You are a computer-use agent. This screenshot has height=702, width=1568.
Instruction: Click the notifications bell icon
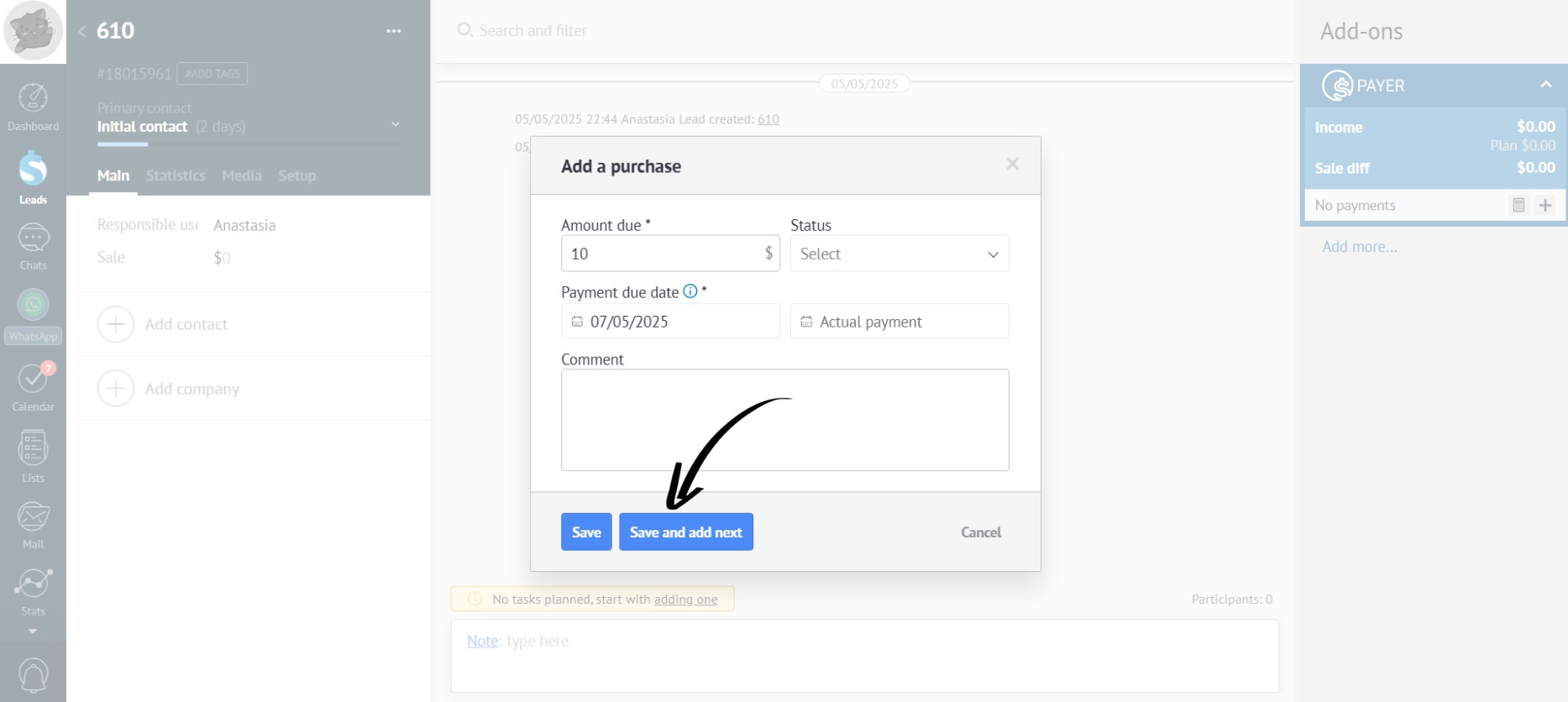33,675
